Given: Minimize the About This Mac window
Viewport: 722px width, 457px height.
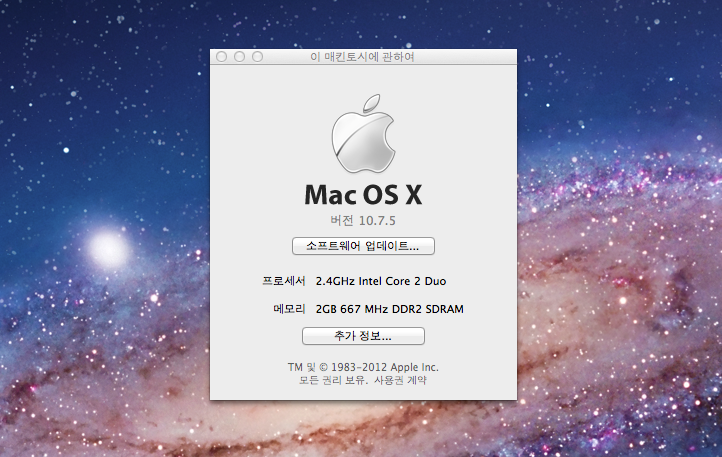Looking at the screenshot, I should tap(240, 57).
